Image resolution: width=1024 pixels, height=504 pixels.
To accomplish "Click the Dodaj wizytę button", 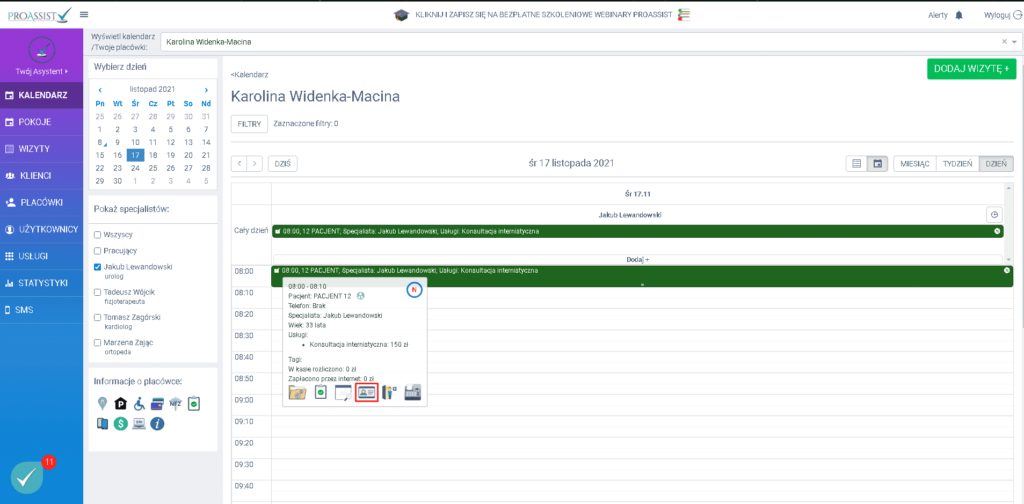I will click(x=971, y=69).
